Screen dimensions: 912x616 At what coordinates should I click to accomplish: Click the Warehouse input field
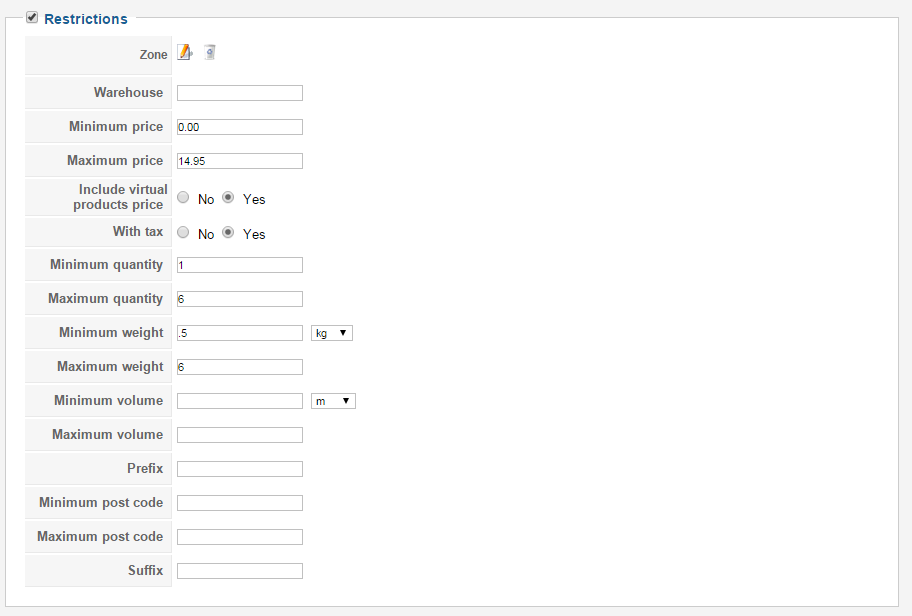pyautogui.click(x=240, y=93)
